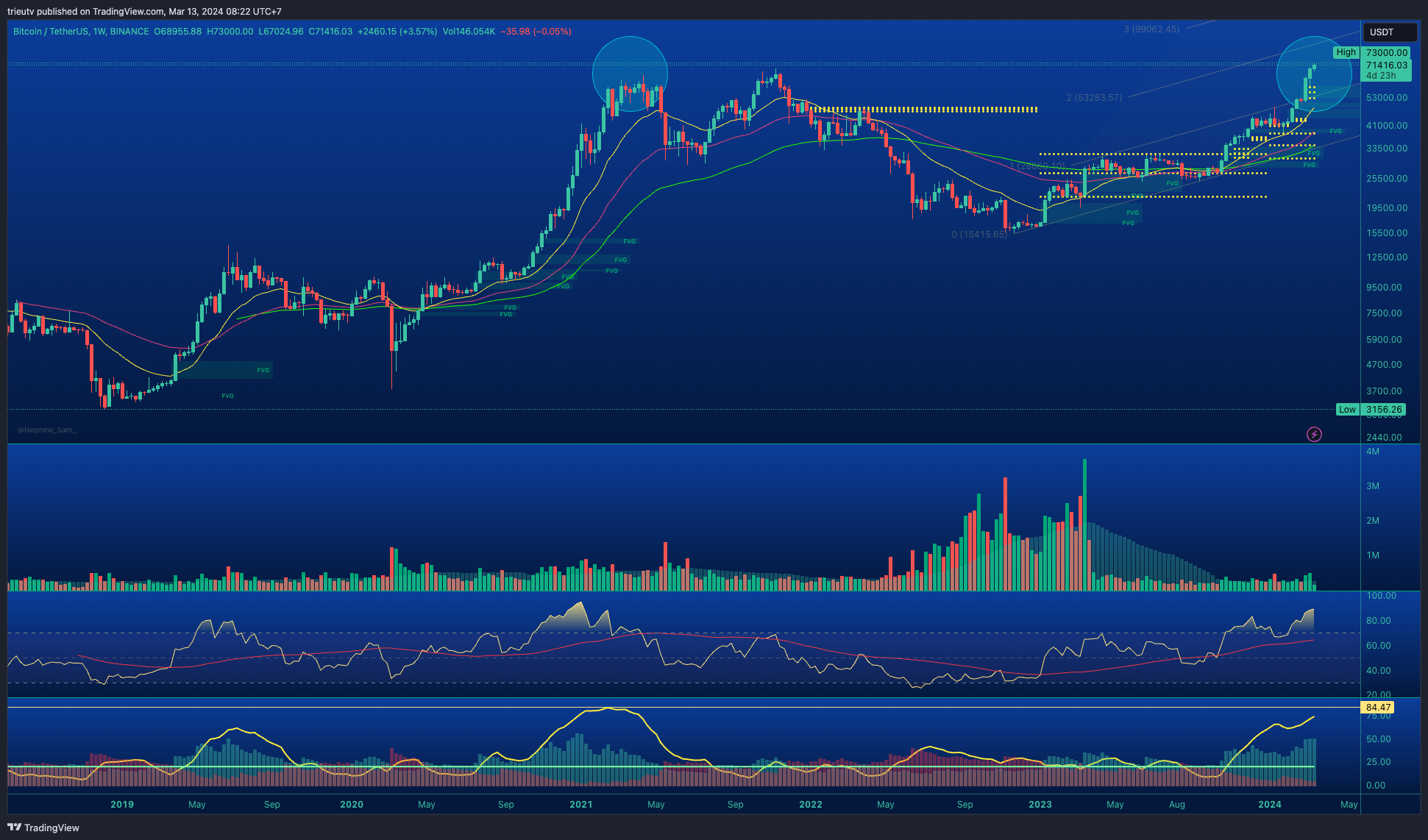
Task: Click the Vol146.054K volume readout
Action: [469, 32]
